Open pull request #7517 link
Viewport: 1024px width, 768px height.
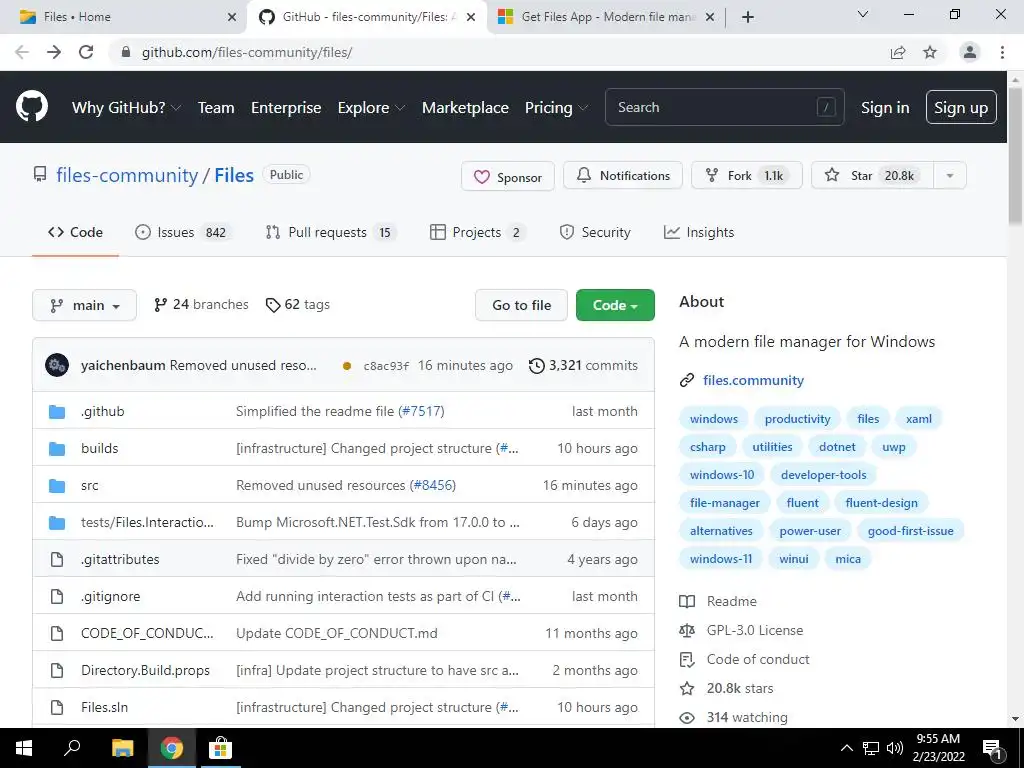pyautogui.click(x=421, y=411)
